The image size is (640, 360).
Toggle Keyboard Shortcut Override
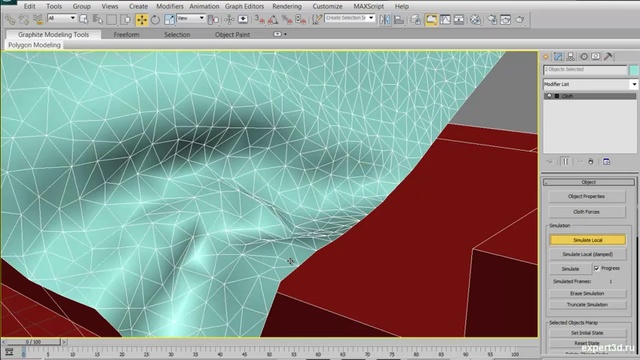(x=243, y=19)
